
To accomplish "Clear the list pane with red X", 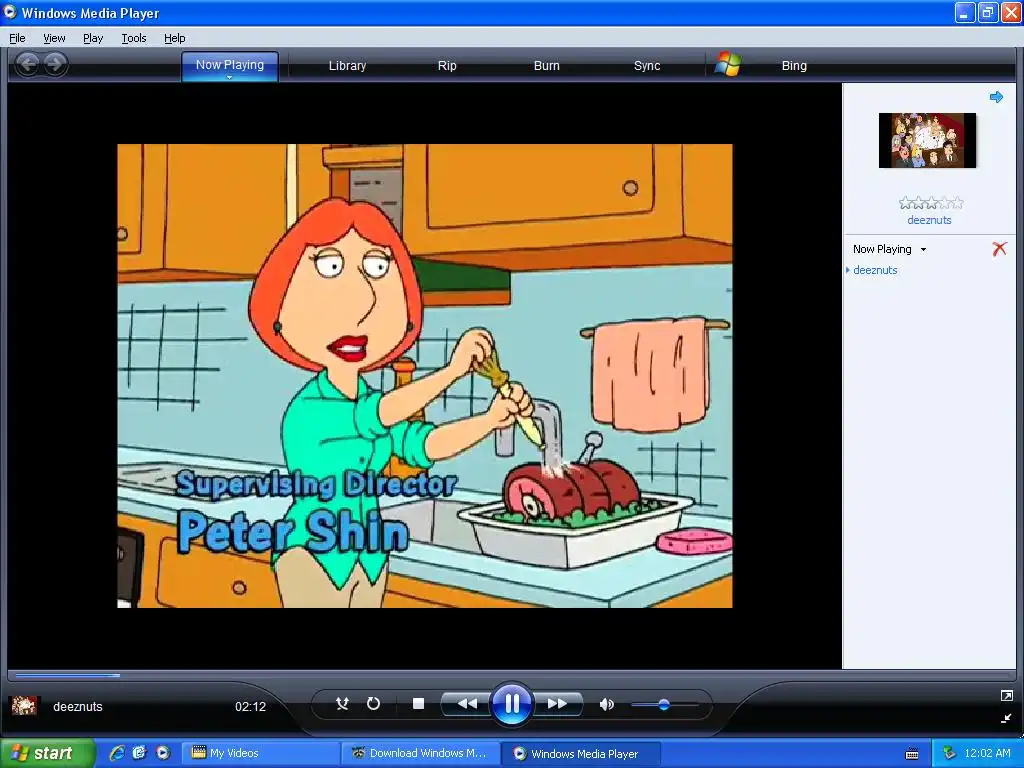I will [x=999, y=249].
